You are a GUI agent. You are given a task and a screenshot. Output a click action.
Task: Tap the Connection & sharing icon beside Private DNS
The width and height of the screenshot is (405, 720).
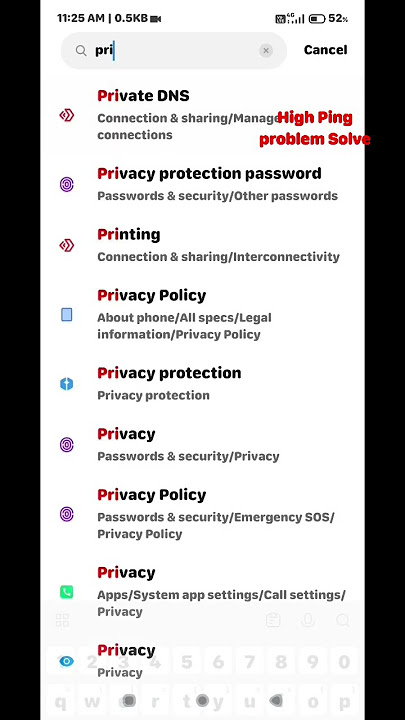coord(67,115)
